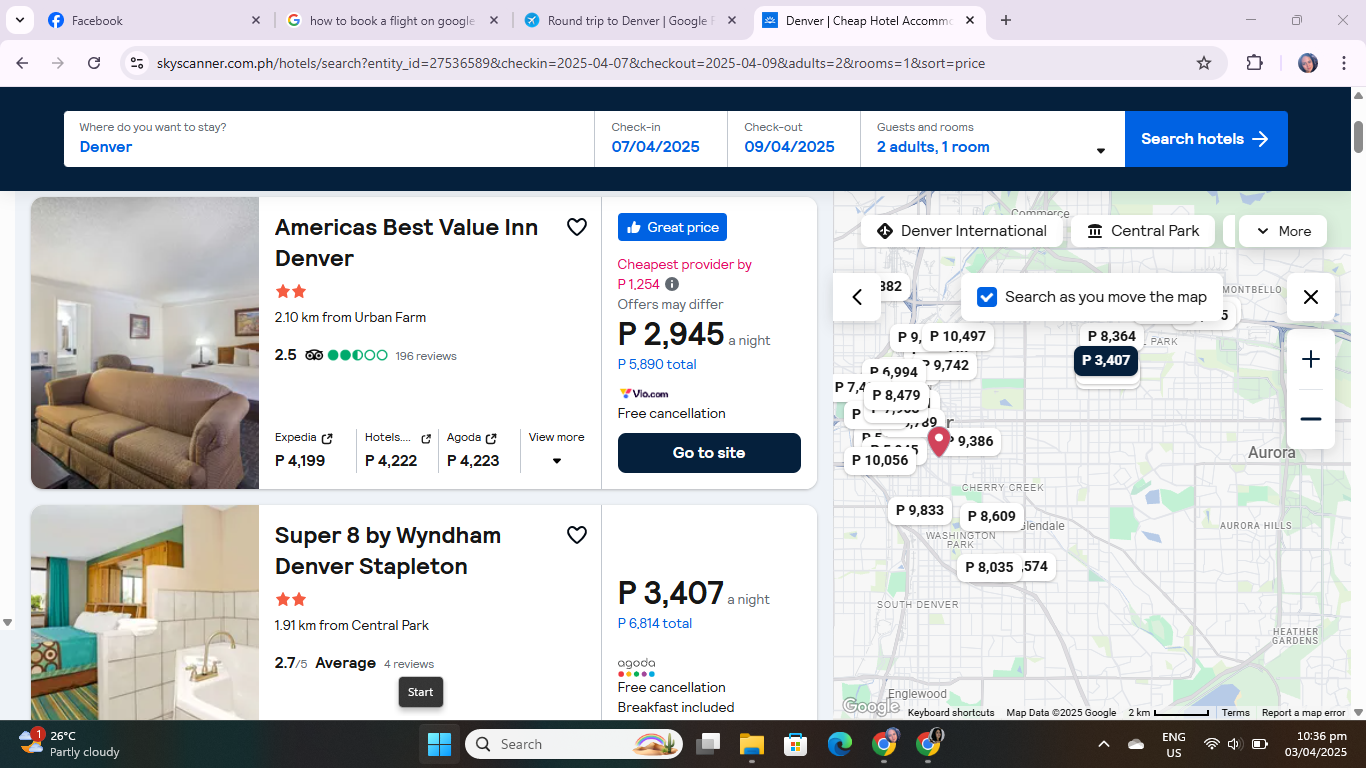Click the browser address bar URL
Image resolution: width=1366 pixels, height=768 pixels.
click(571, 63)
